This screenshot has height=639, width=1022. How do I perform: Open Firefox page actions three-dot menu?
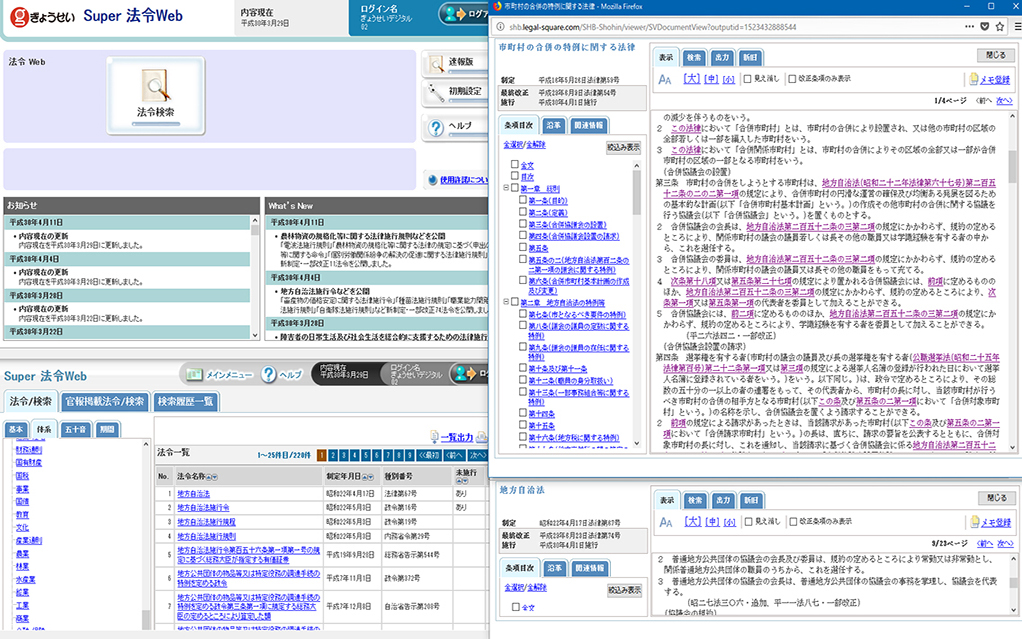[970, 27]
